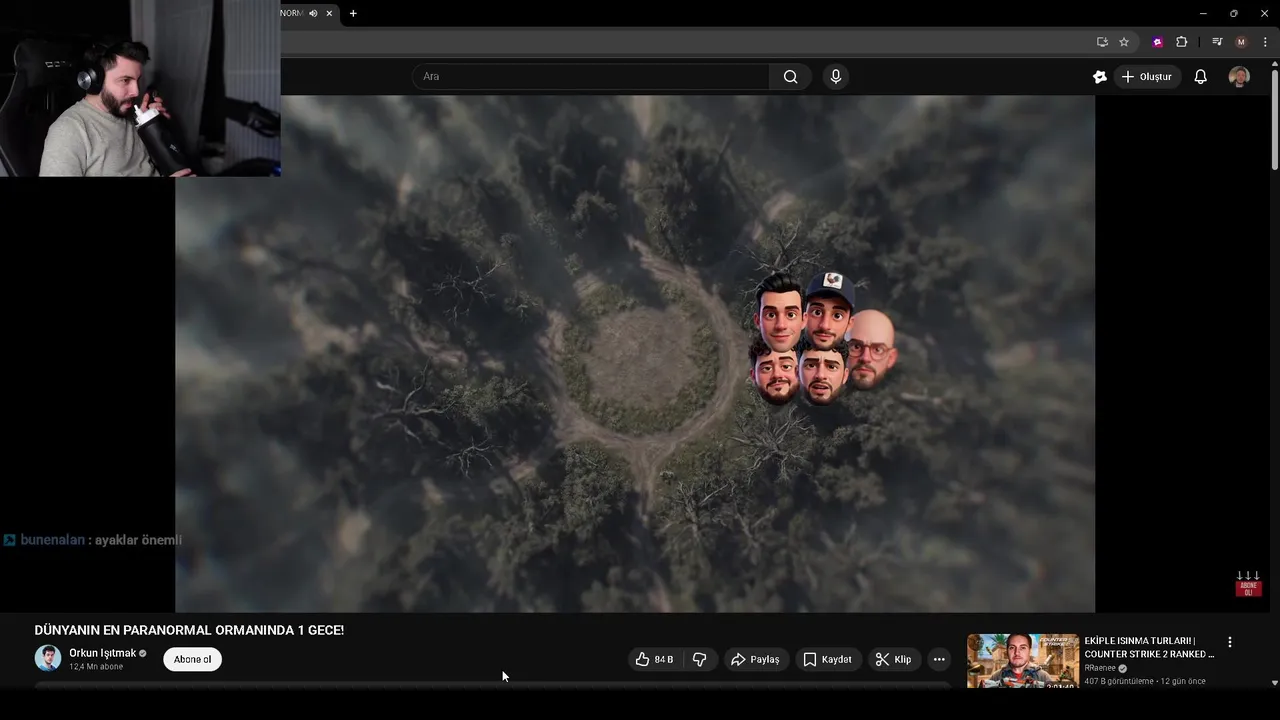1280x720 pixels.
Task: Open a new tab with the plus
Action: (x=353, y=13)
